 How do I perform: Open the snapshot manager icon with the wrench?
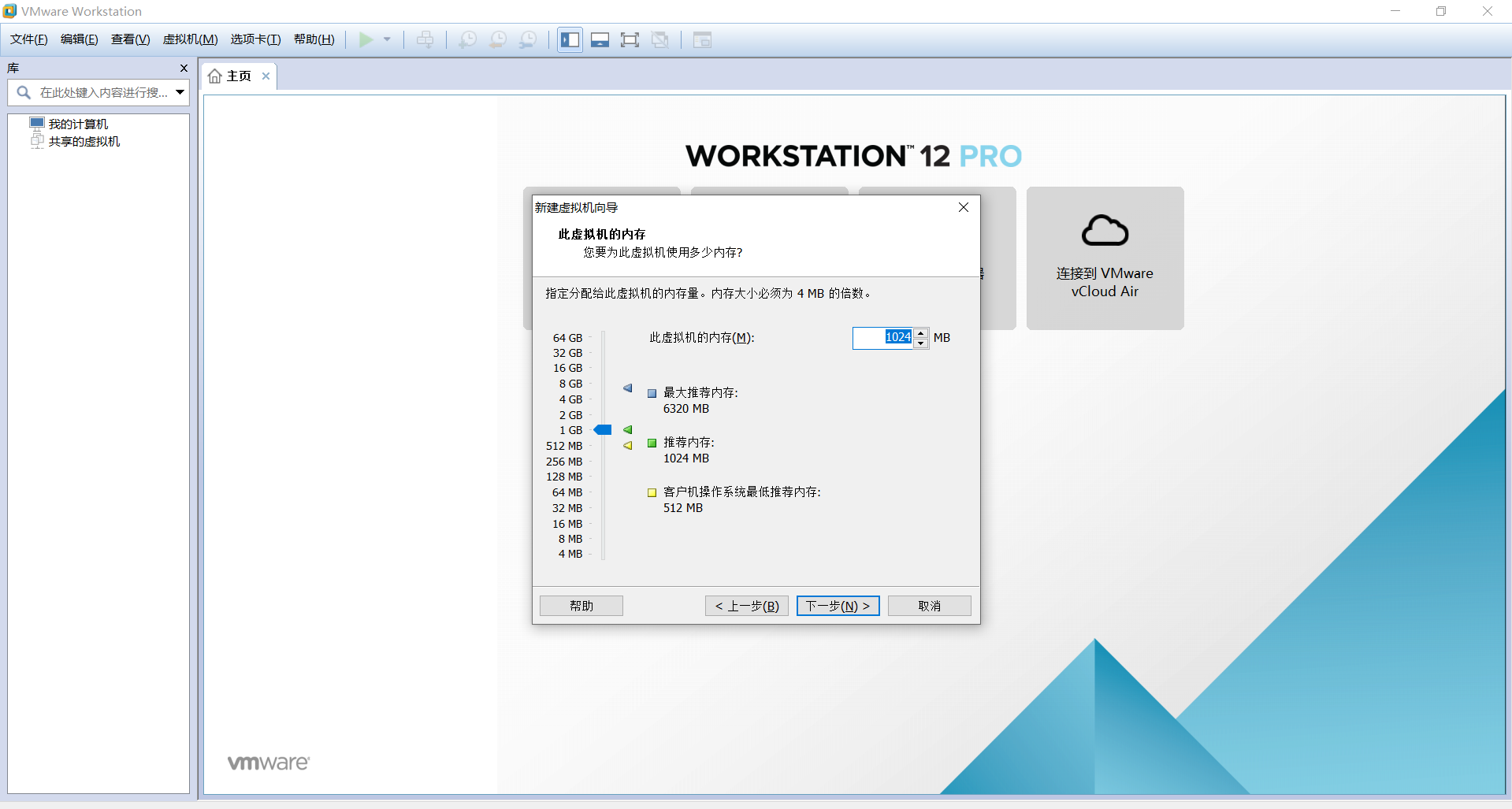point(528,40)
